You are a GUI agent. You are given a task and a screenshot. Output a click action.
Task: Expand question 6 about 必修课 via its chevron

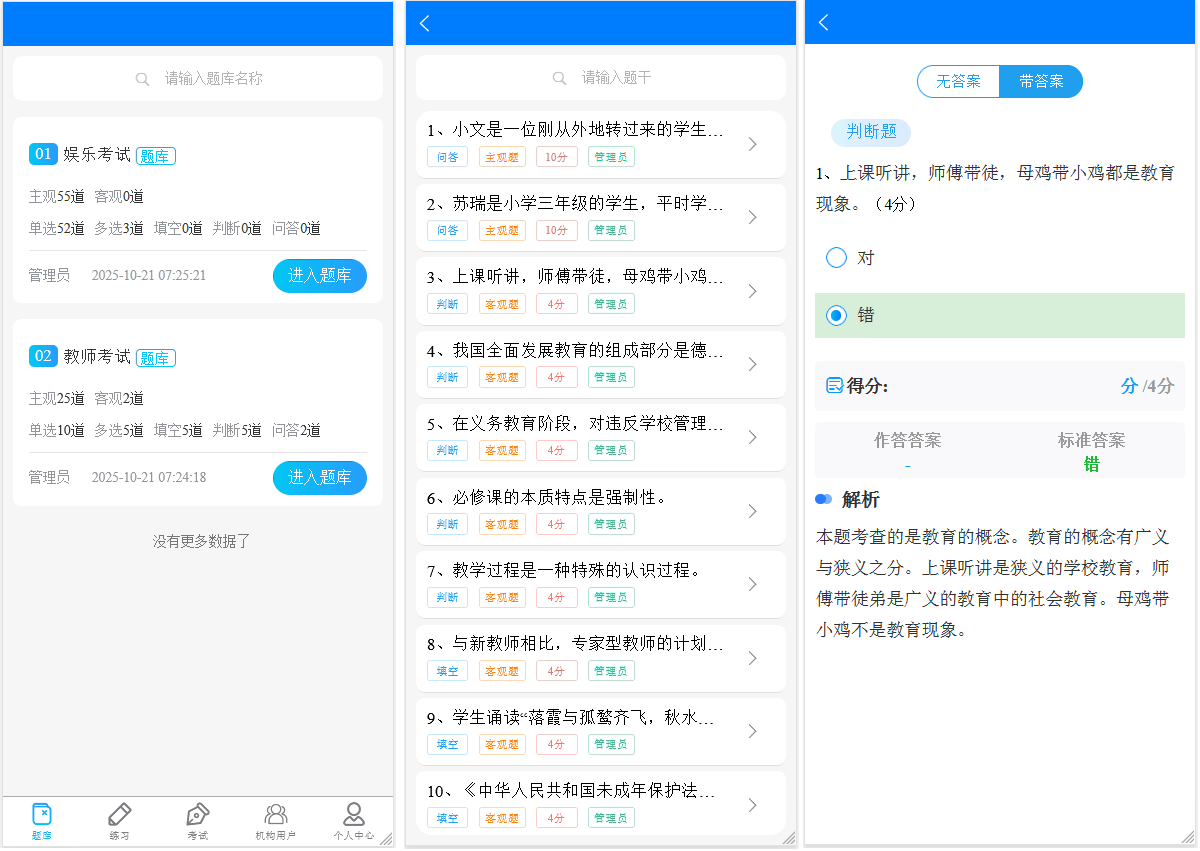(752, 511)
